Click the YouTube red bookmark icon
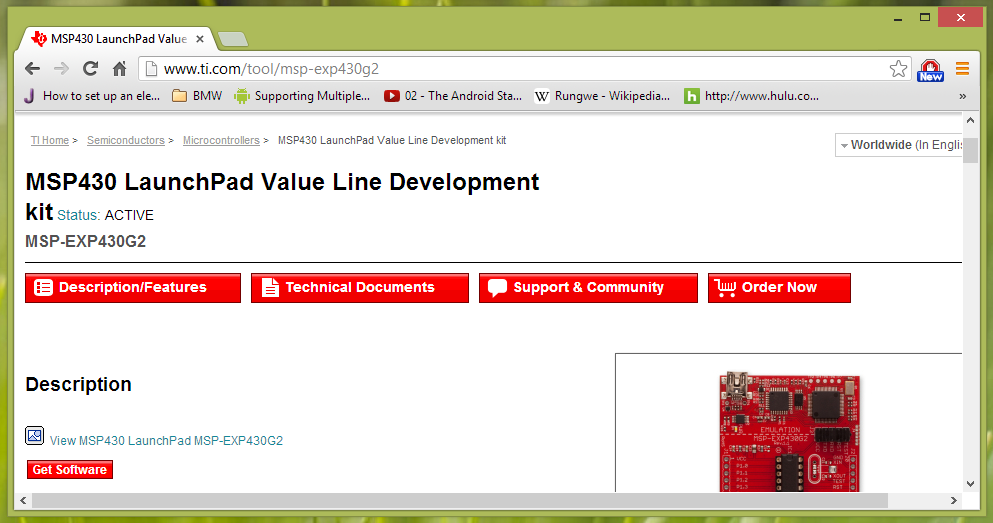Image resolution: width=993 pixels, height=523 pixels. [x=392, y=96]
